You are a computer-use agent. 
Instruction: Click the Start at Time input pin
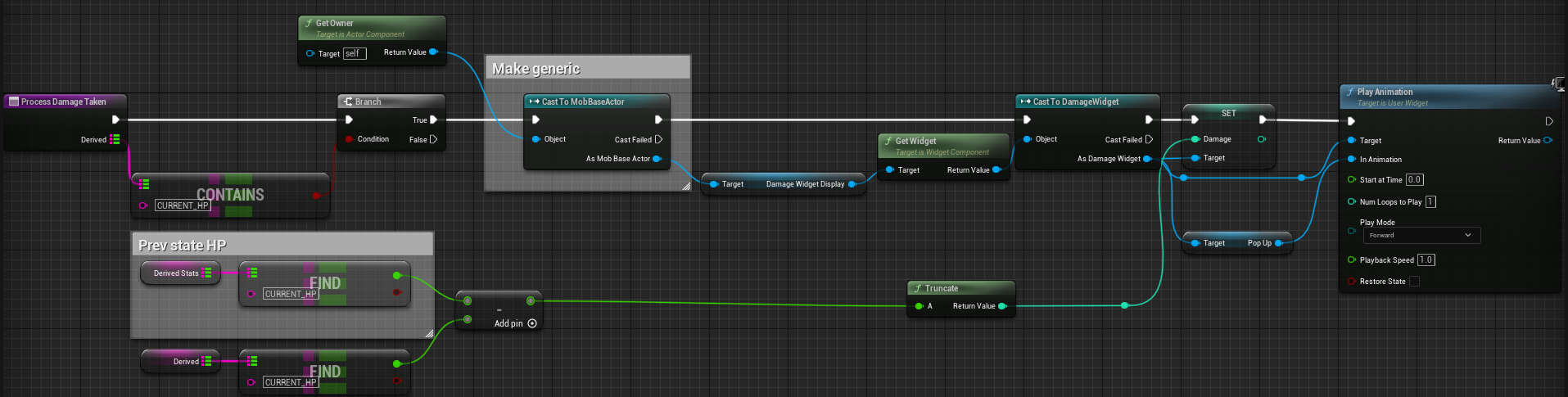point(1351,180)
